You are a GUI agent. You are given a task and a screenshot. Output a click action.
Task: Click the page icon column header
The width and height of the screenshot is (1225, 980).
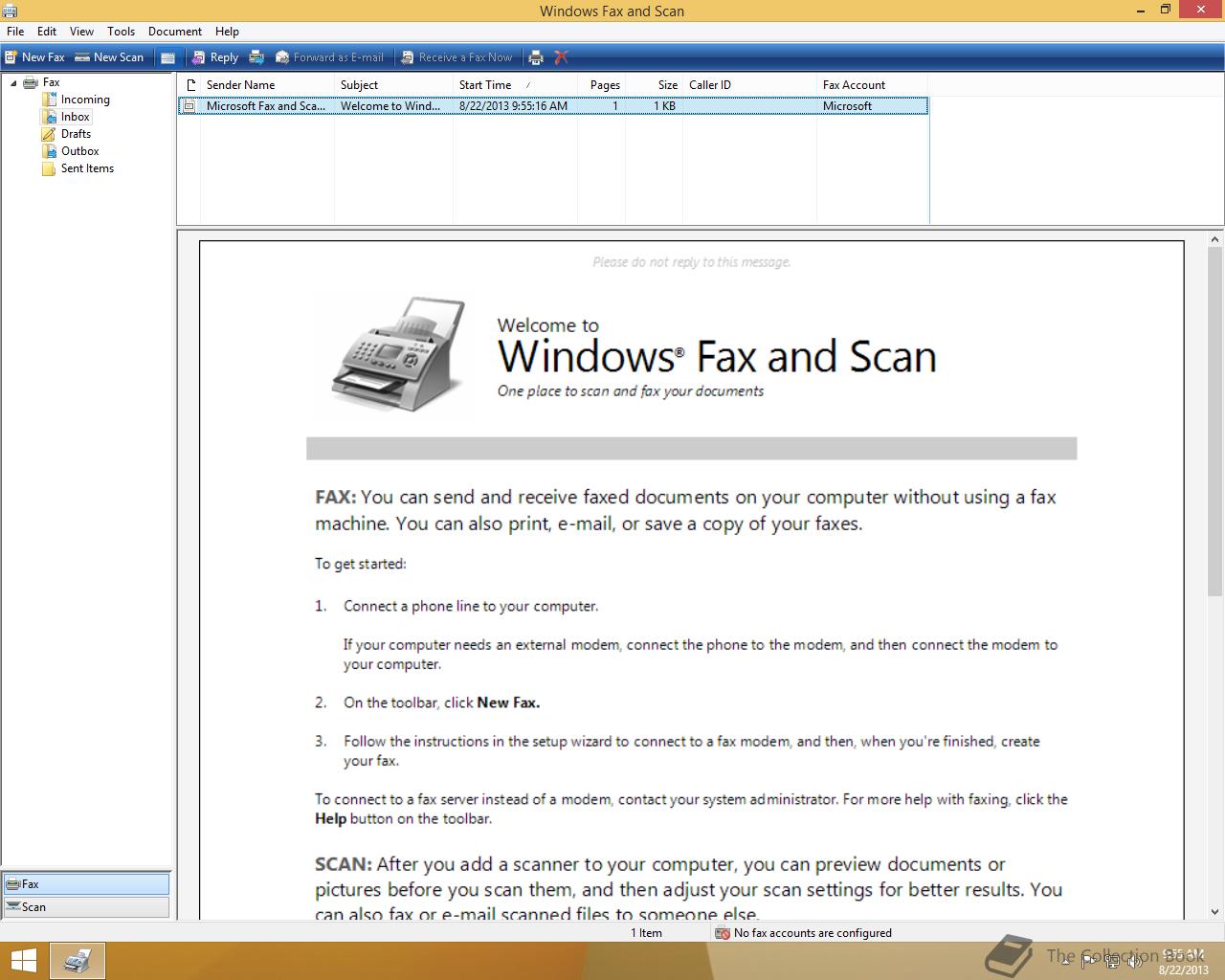[x=189, y=85]
